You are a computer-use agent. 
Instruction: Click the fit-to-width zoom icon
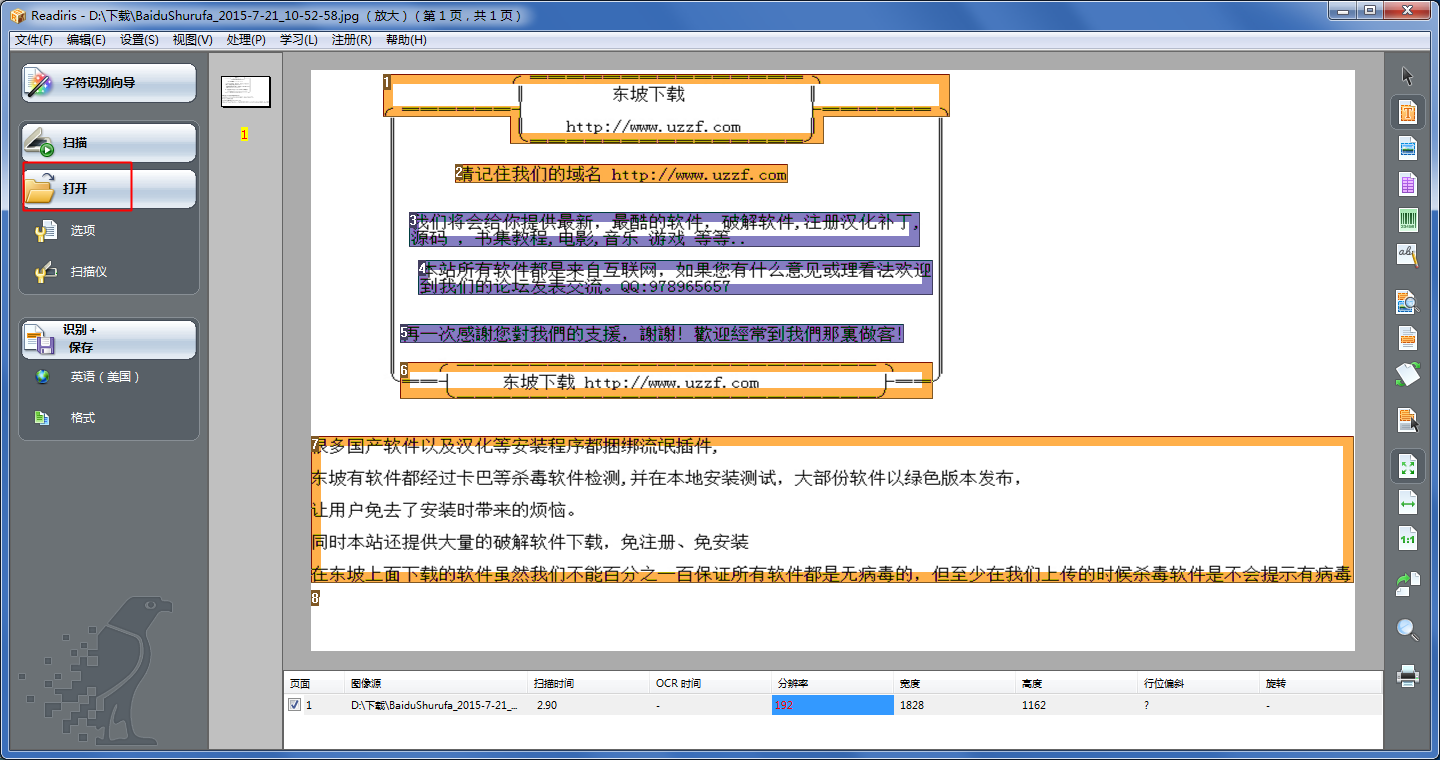point(1408,503)
